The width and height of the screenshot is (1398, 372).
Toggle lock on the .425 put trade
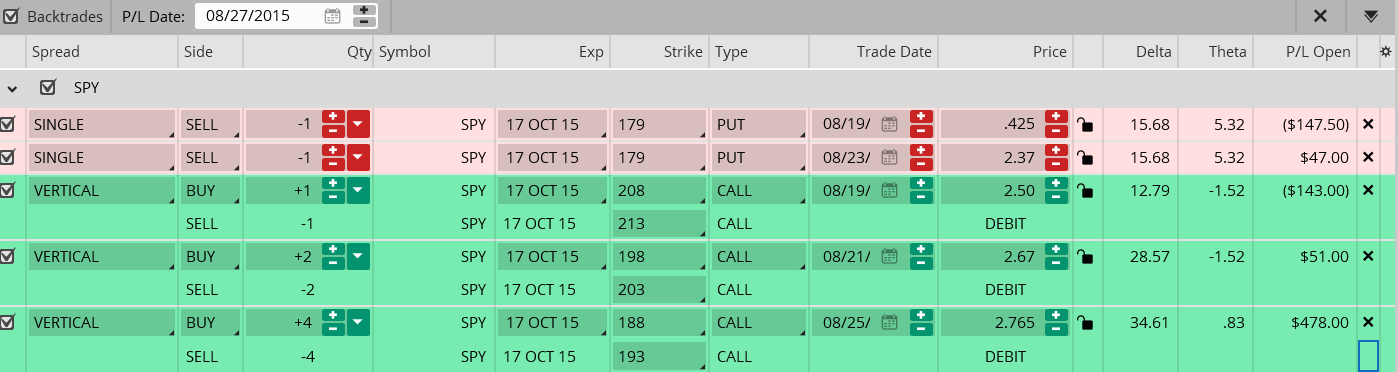tap(1085, 125)
